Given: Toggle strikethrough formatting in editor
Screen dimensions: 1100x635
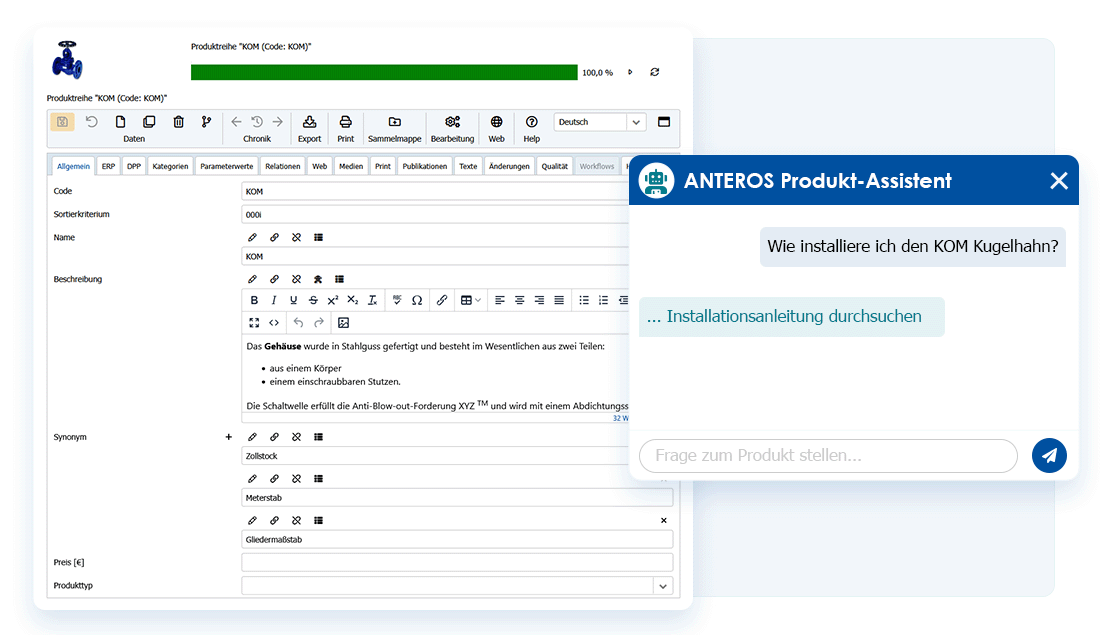Looking at the screenshot, I should click(x=313, y=300).
